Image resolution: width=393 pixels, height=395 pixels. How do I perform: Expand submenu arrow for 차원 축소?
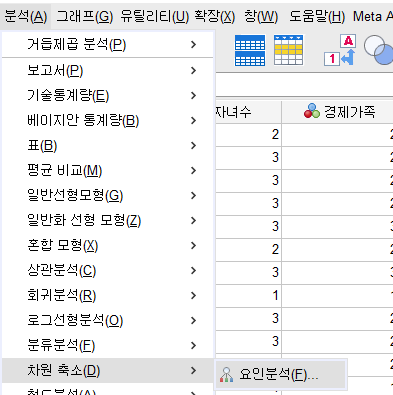(193, 370)
